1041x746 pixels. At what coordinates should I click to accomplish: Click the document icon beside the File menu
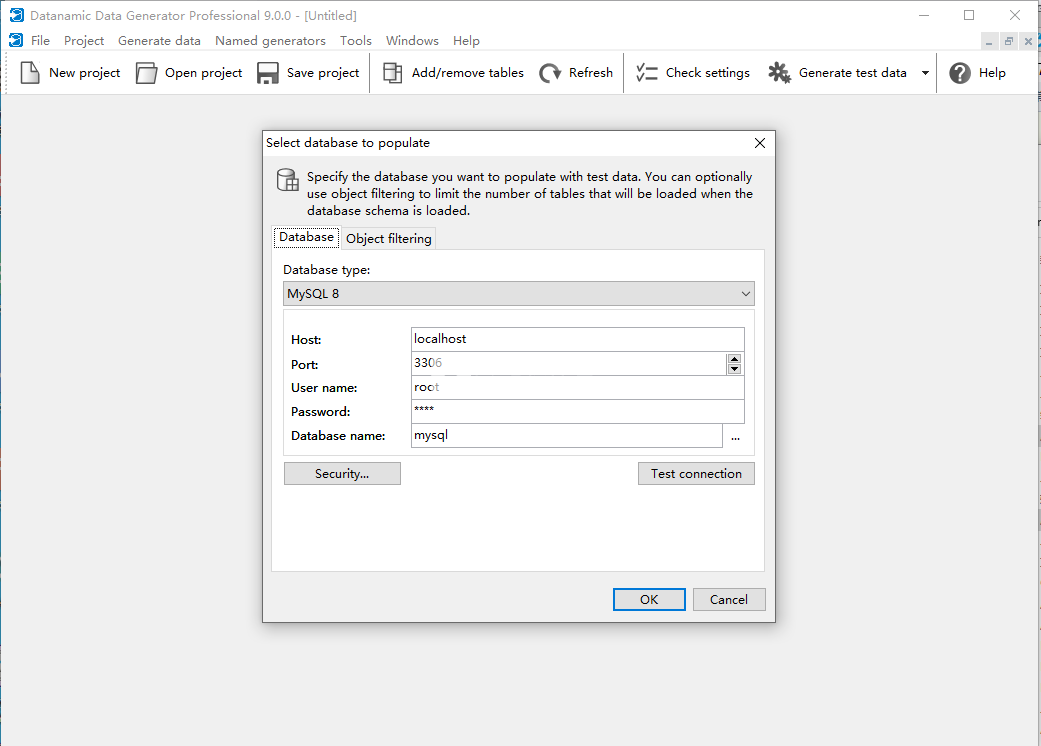[16, 40]
